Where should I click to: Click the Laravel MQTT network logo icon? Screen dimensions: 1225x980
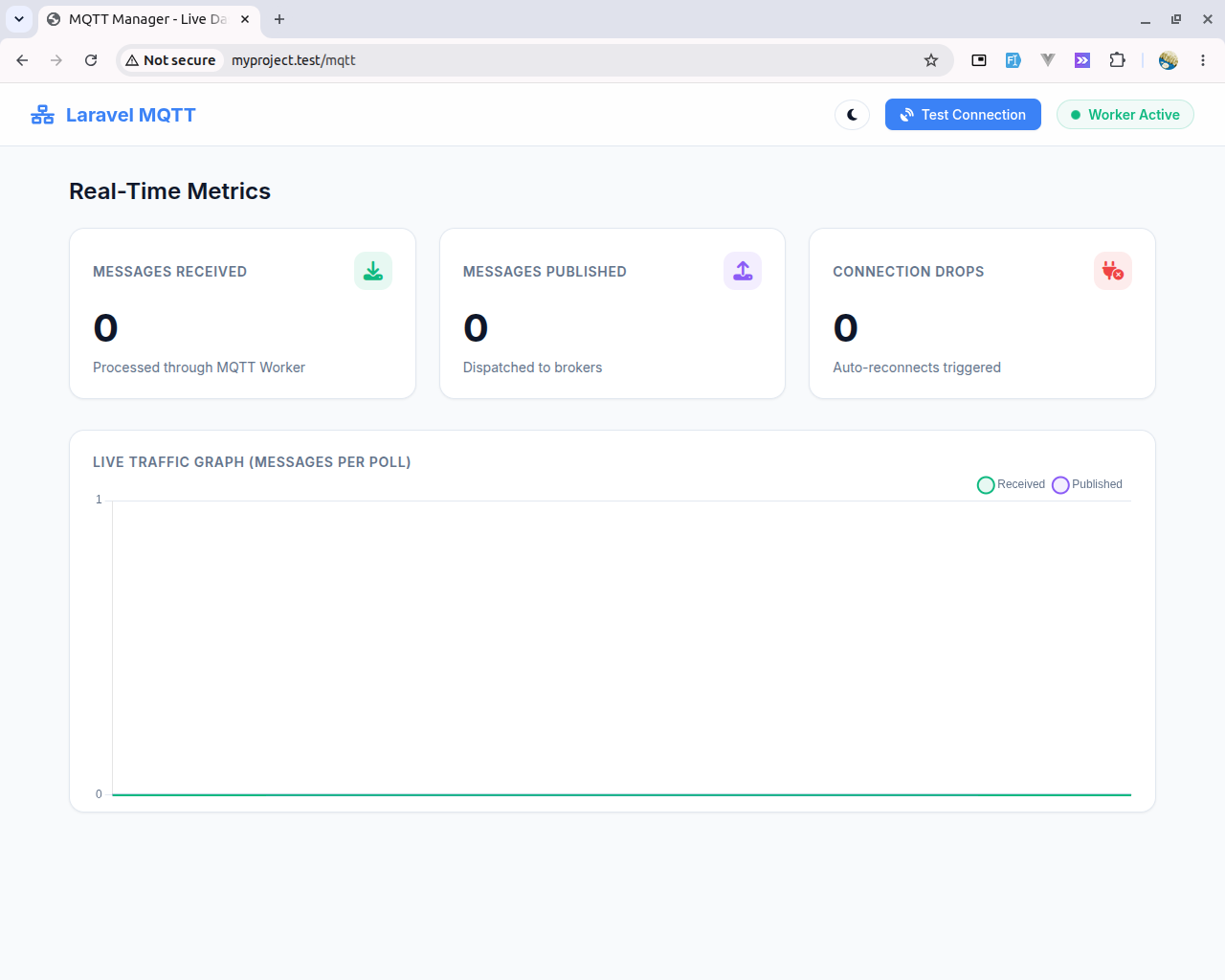click(42, 115)
